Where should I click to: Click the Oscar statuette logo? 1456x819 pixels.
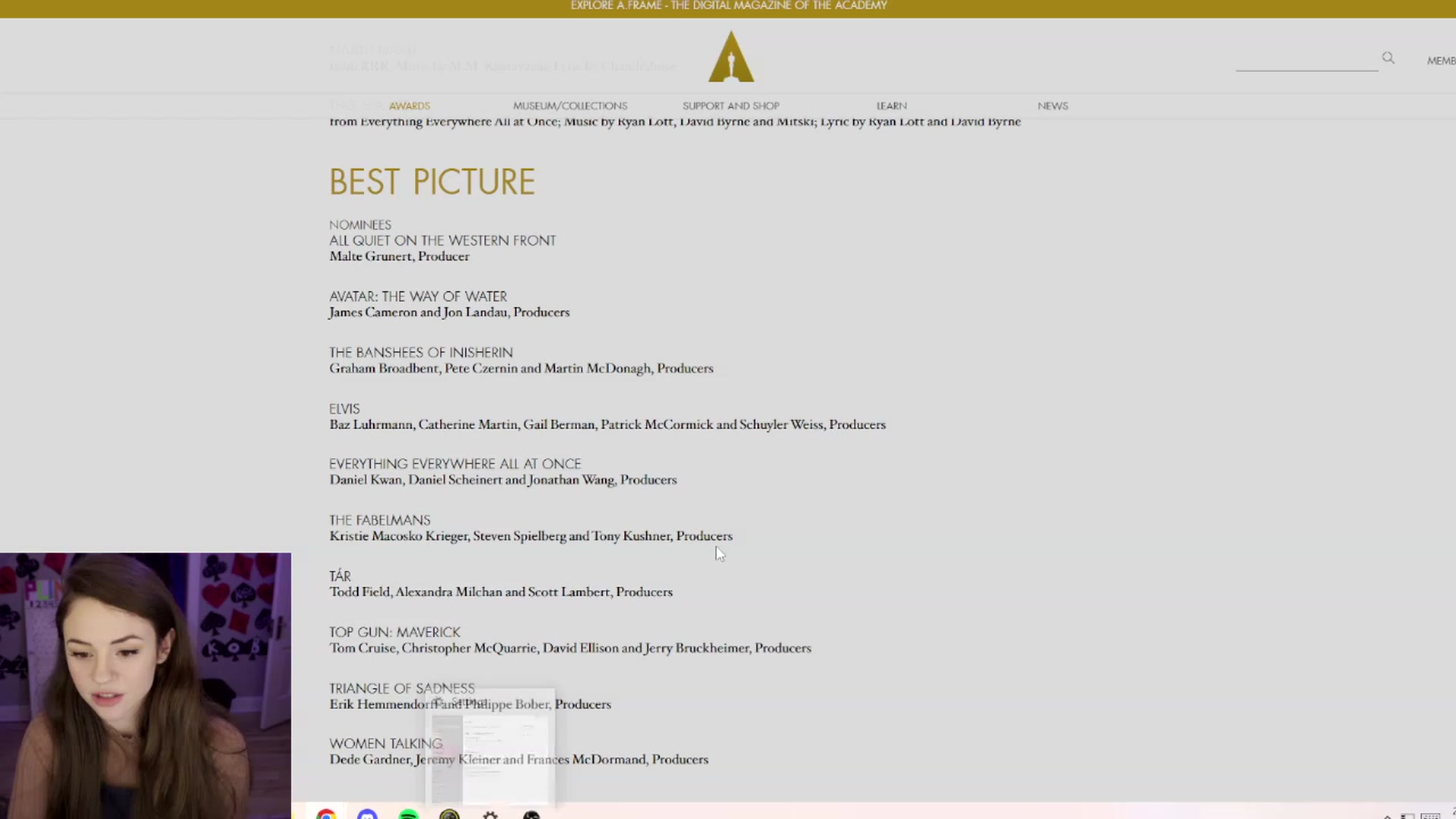[731, 57]
